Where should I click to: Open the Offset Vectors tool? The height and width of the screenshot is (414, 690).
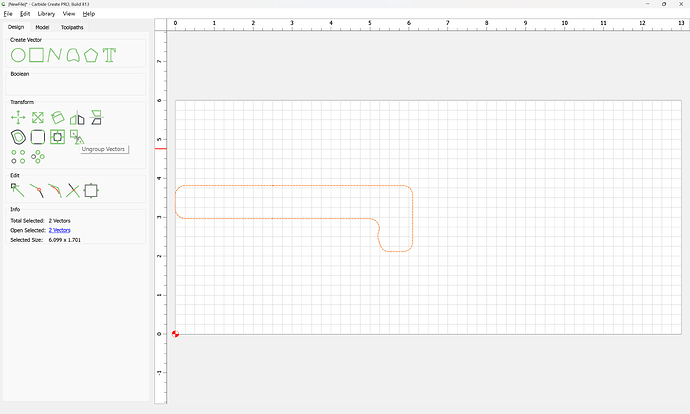pyautogui.click(x=18, y=137)
